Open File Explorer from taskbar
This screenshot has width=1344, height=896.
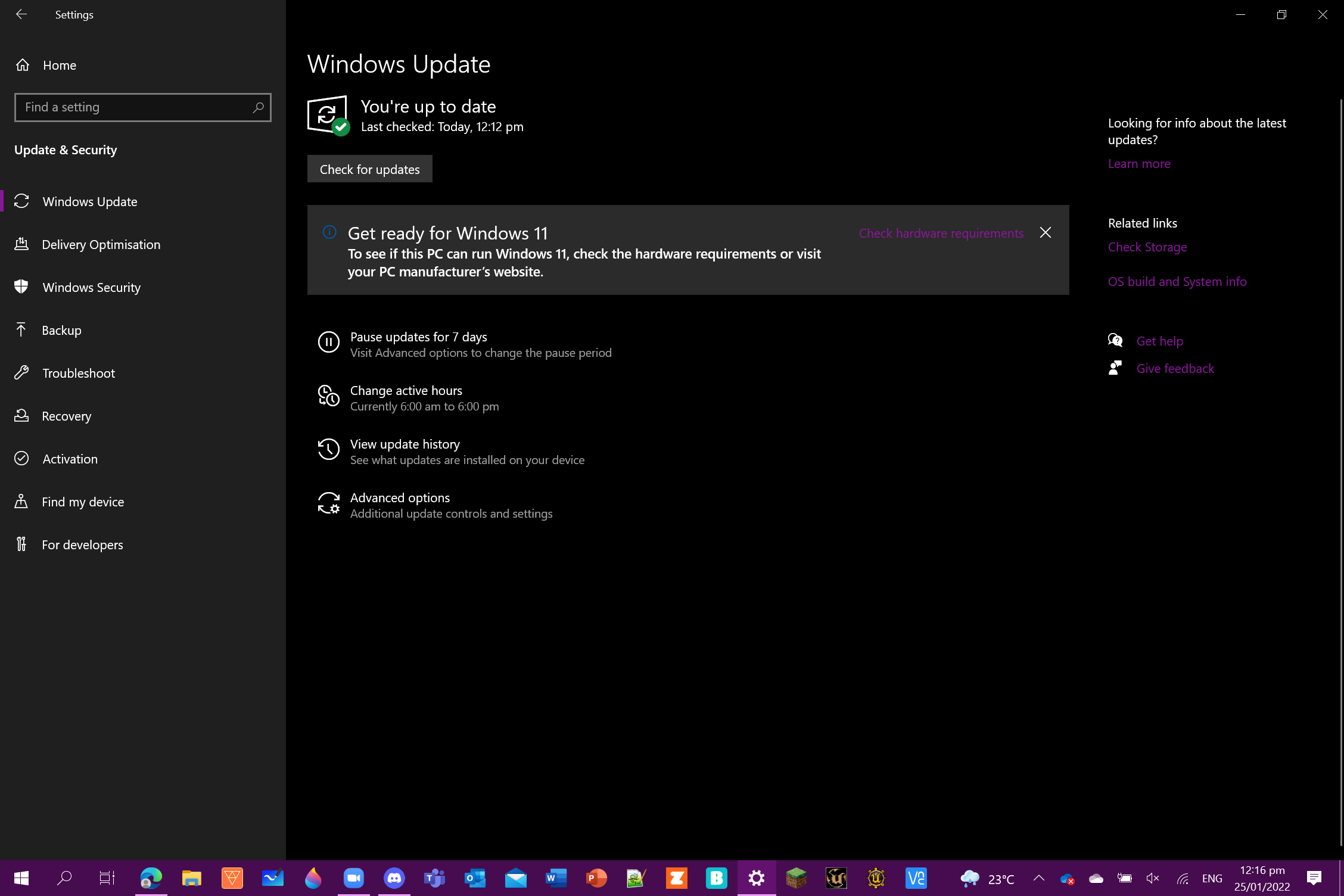tap(192, 878)
